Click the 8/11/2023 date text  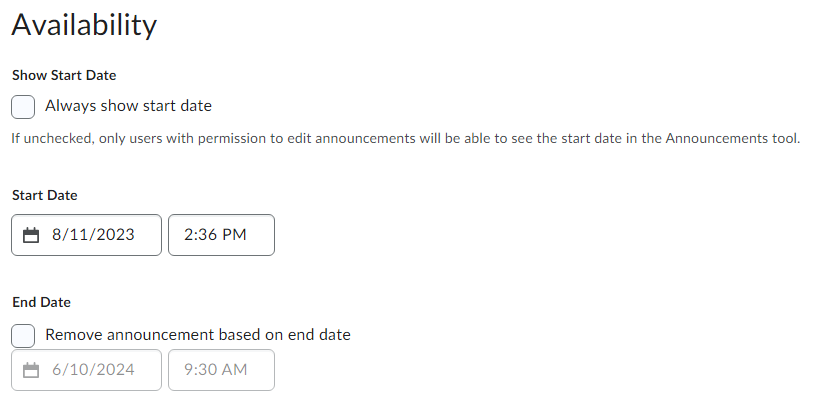pos(93,235)
